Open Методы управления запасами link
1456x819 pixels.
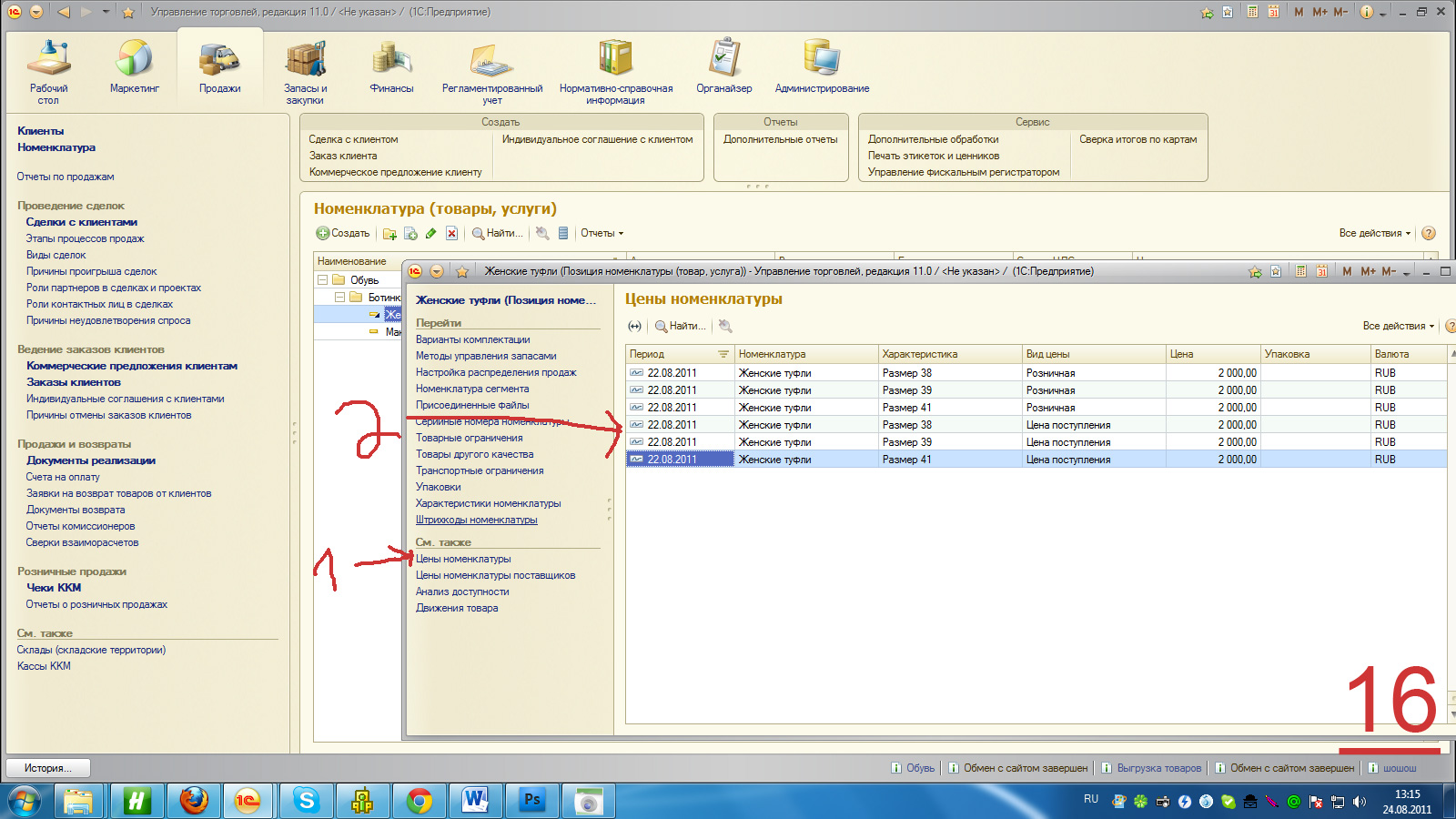tap(486, 356)
